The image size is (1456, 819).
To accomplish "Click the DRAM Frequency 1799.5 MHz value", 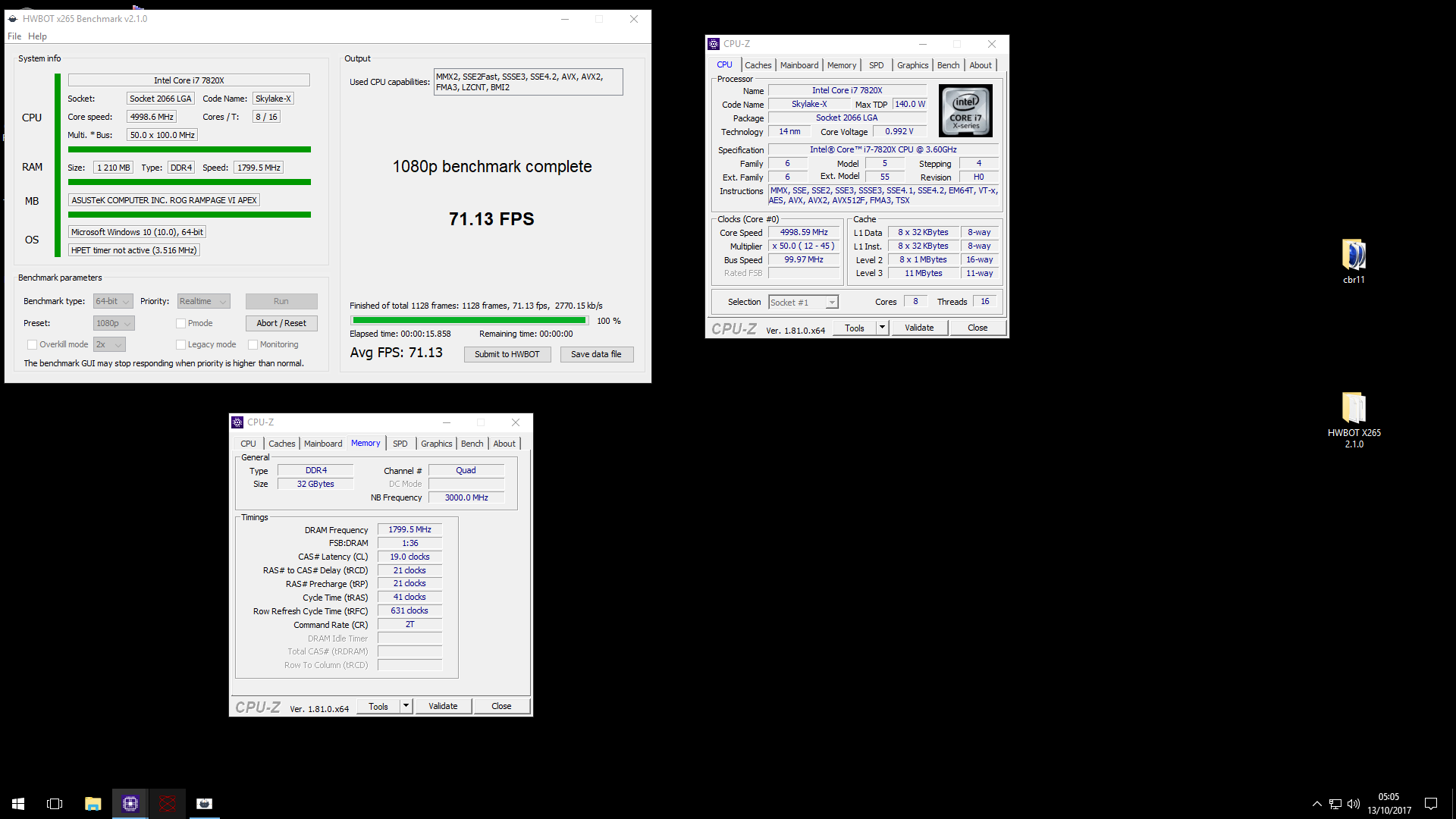I will point(409,529).
